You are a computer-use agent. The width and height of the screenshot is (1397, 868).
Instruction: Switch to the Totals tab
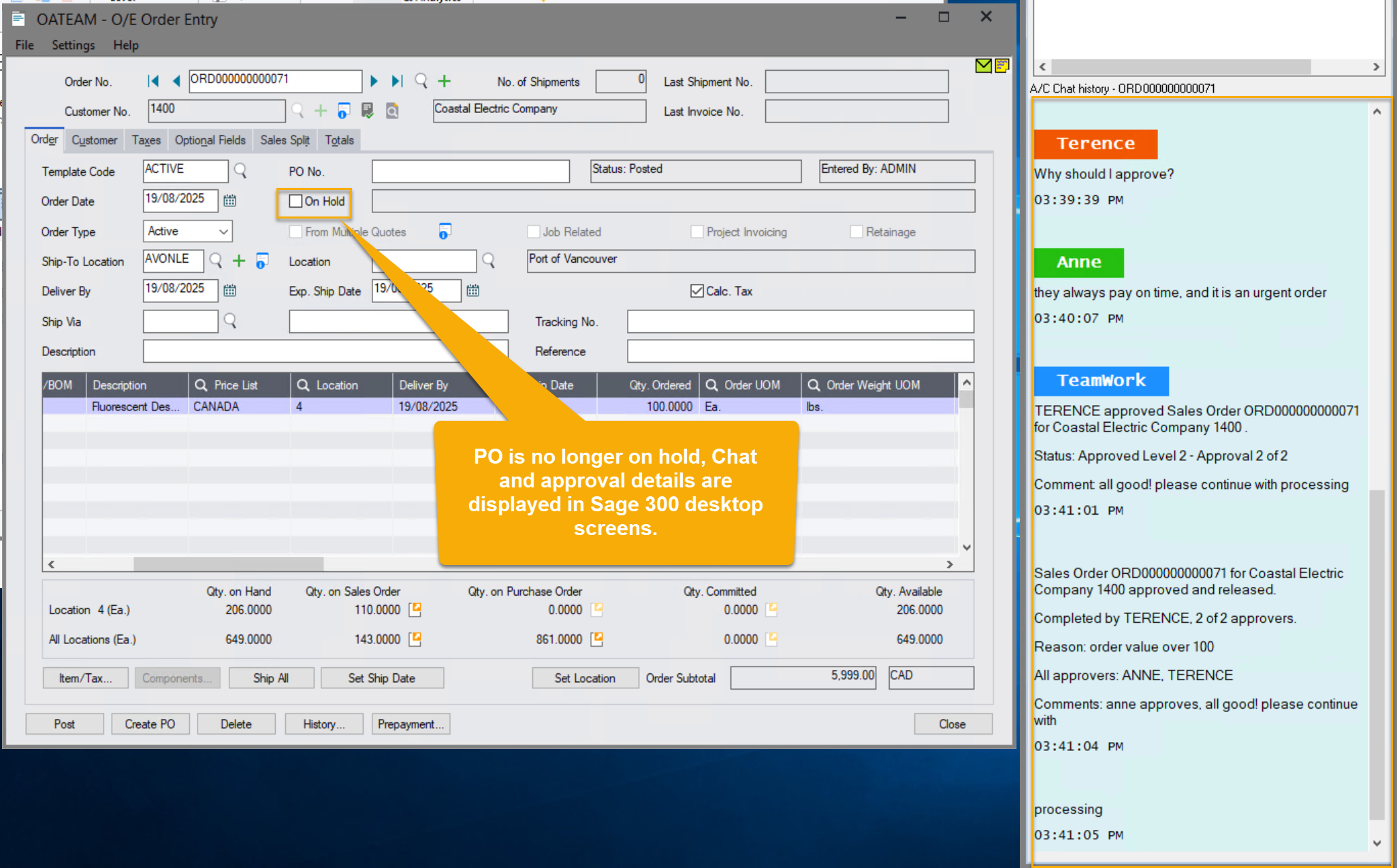(338, 140)
